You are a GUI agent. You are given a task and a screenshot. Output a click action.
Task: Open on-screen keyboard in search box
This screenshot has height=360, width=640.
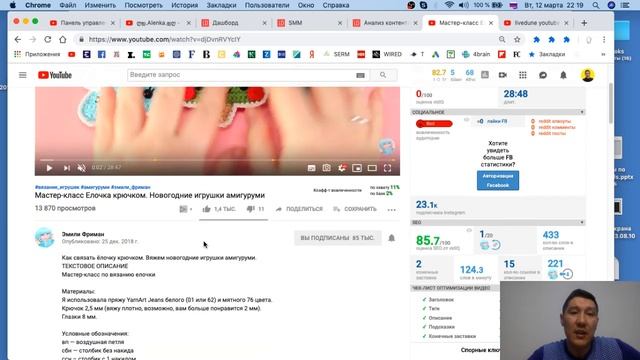[360, 75]
